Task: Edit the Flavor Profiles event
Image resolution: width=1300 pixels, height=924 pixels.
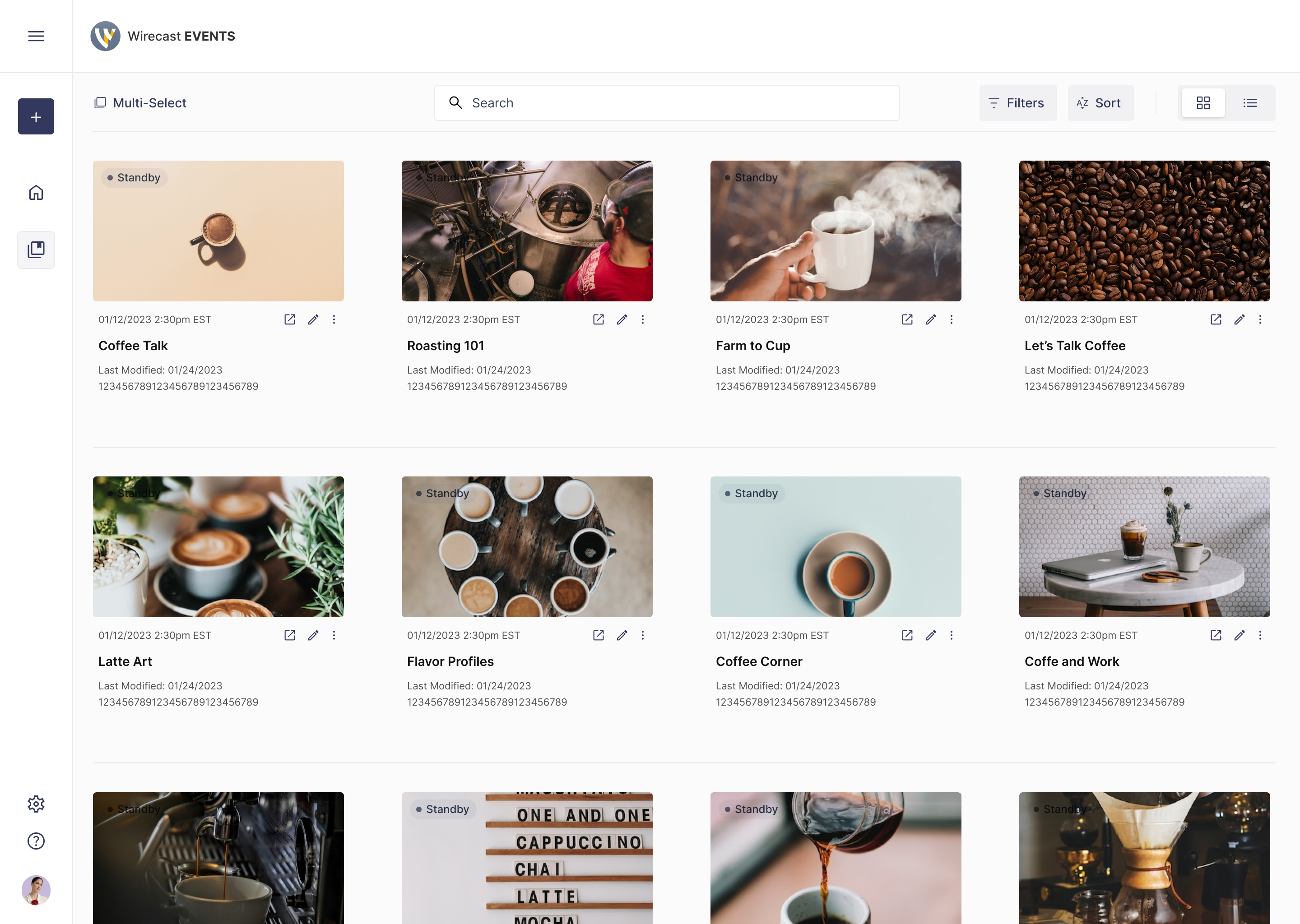Action: [x=622, y=635]
